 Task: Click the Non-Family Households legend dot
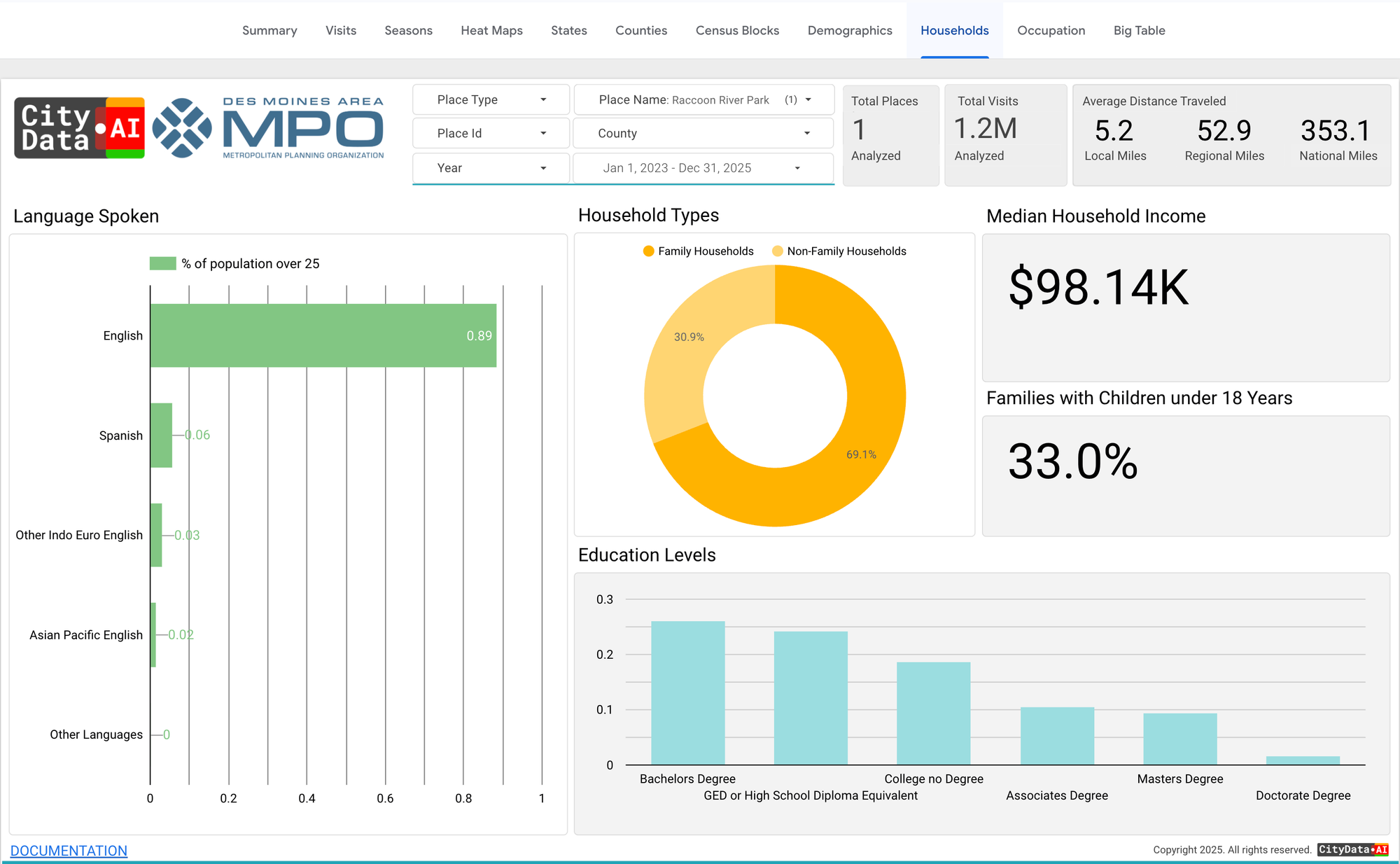click(777, 251)
